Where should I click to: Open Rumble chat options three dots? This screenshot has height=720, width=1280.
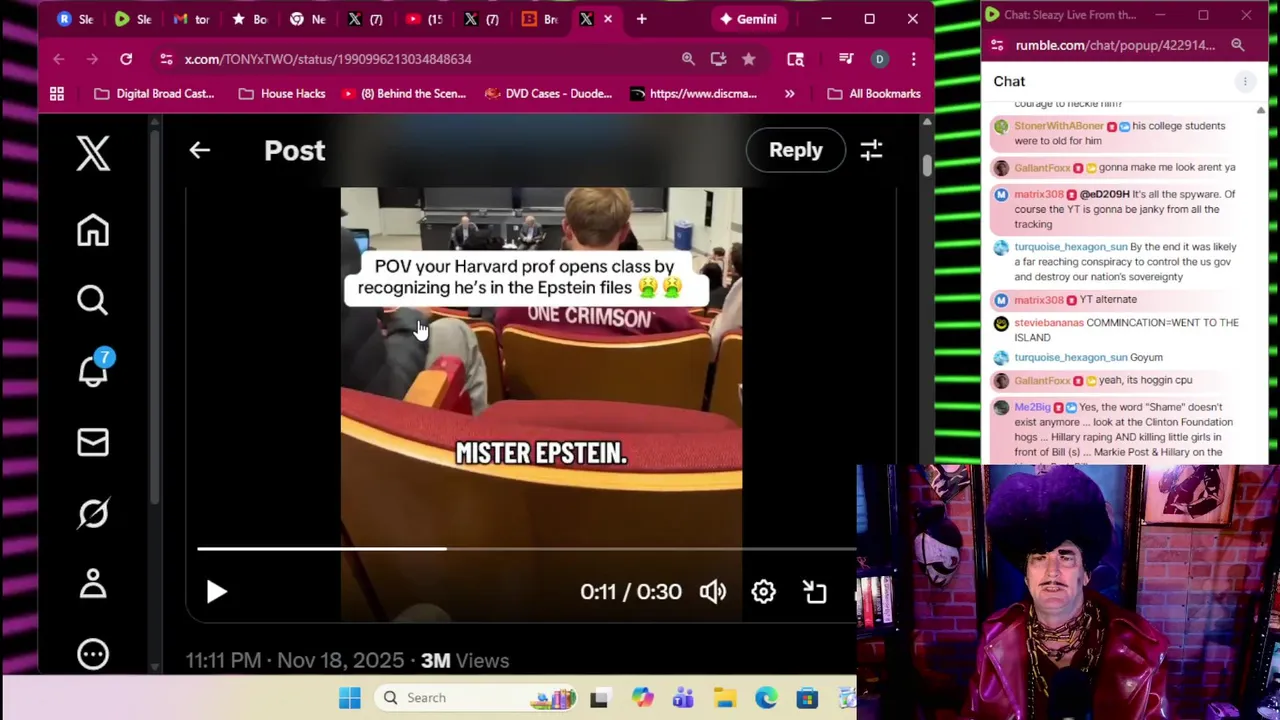coord(1245,81)
